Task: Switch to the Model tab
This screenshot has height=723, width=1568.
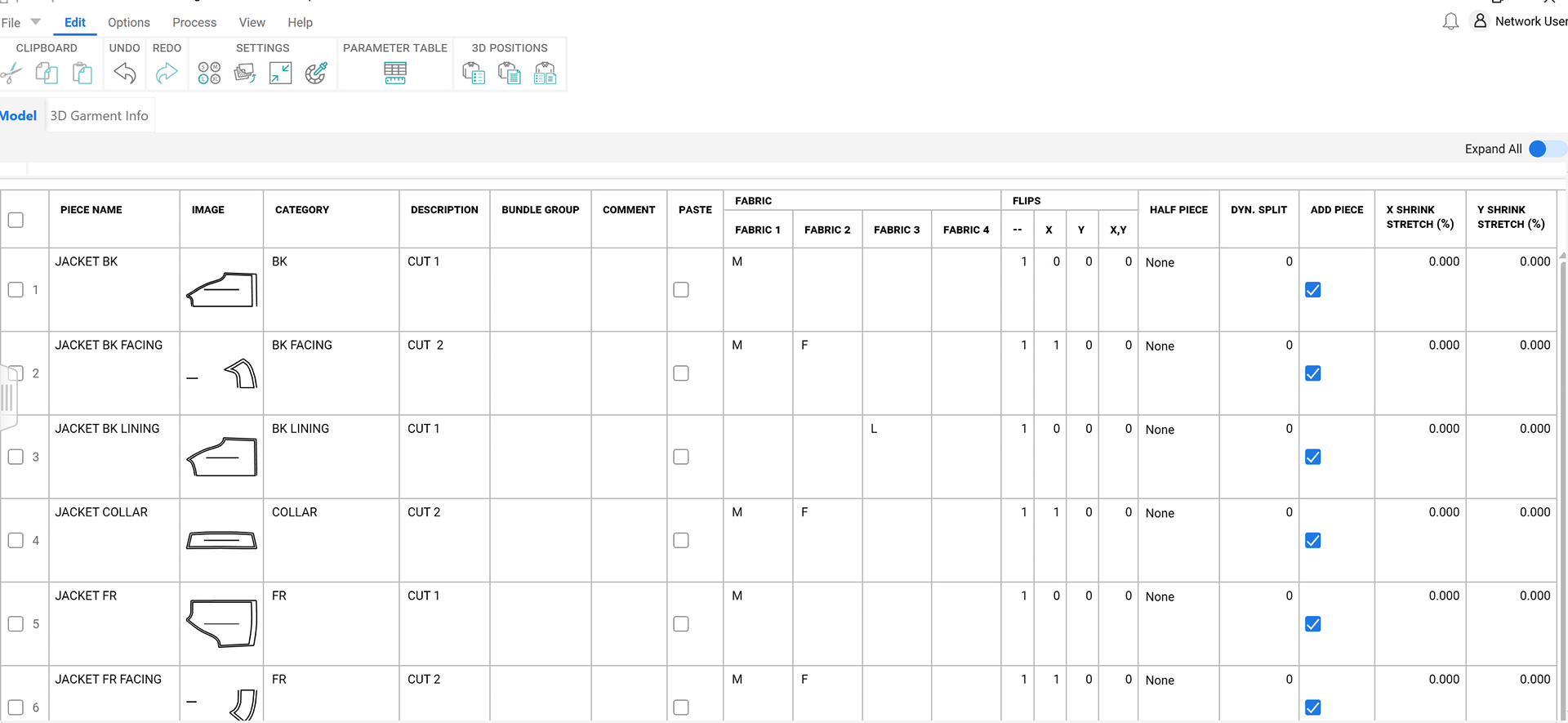Action: coord(18,116)
